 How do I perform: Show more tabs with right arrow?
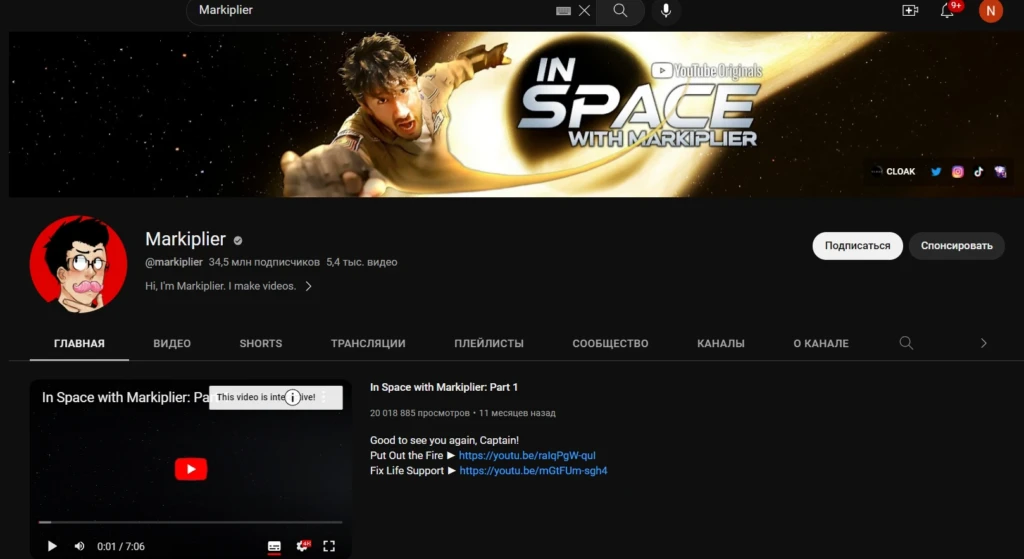(x=984, y=343)
